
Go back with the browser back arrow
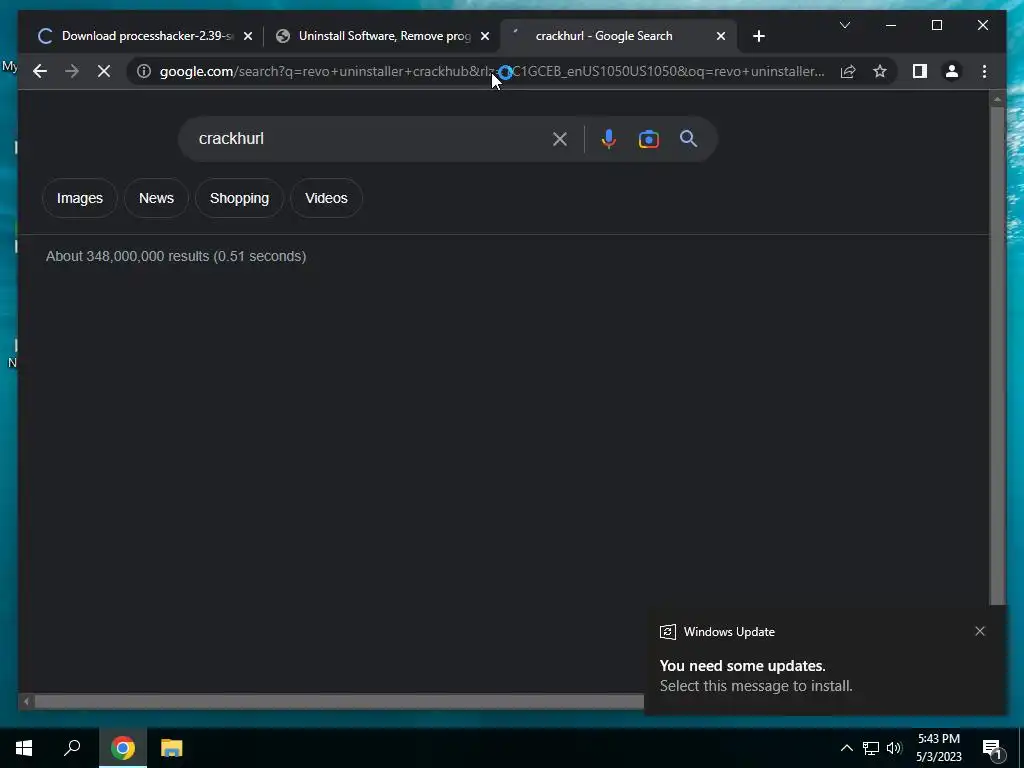click(40, 71)
